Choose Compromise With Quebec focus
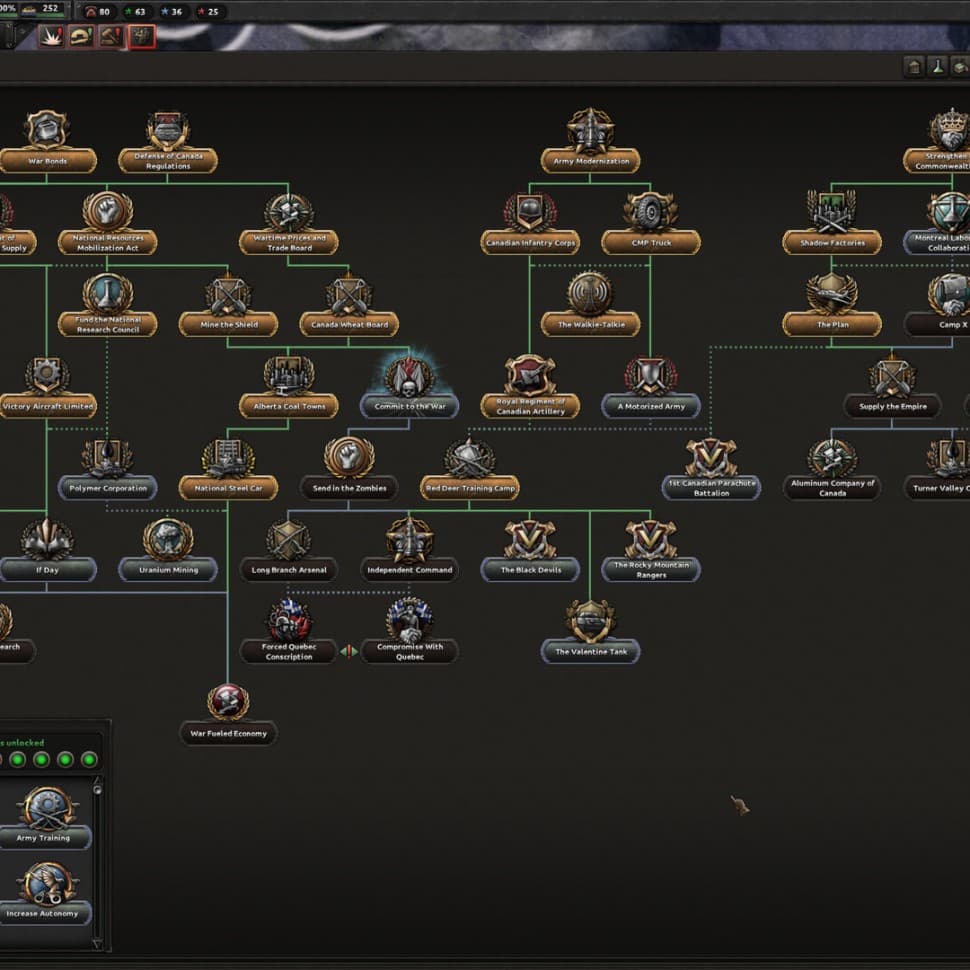Viewport: 970px width, 970px height. 409,623
